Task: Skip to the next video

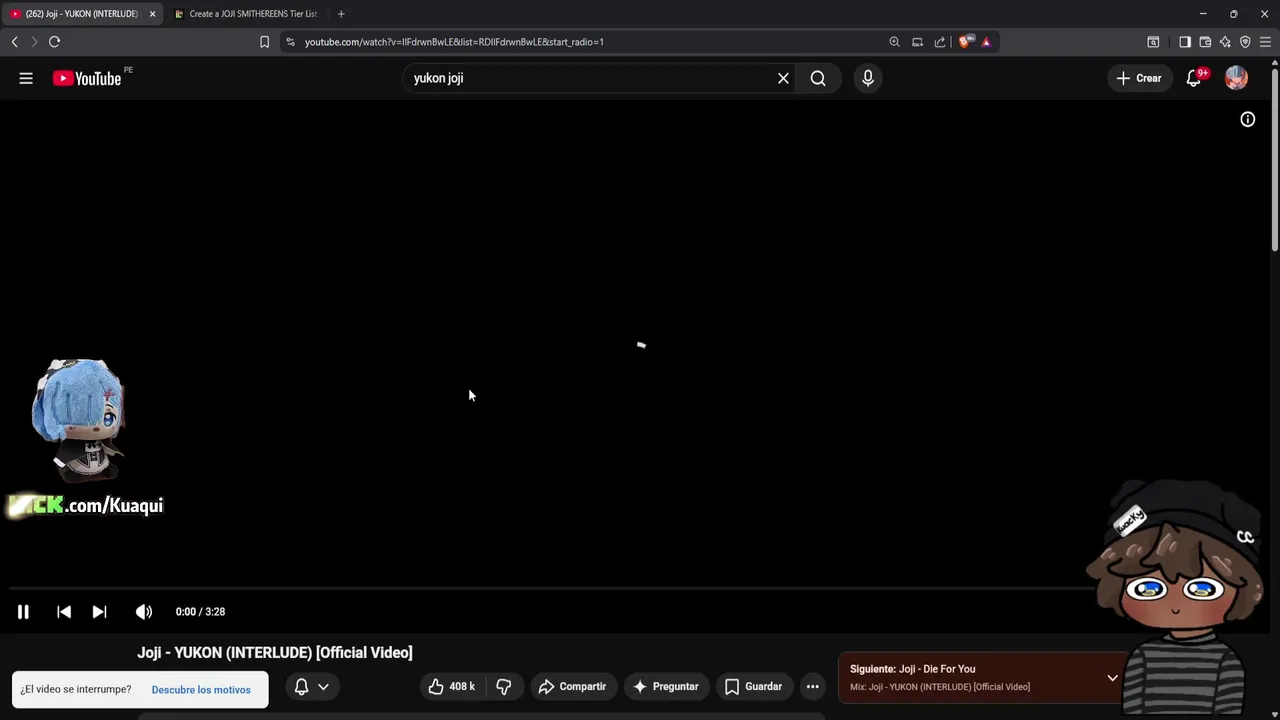Action: click(x=99, y=612)
